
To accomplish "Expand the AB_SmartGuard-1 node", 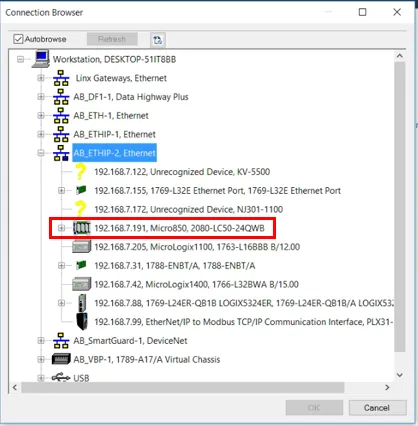I will tap(41, 340).
